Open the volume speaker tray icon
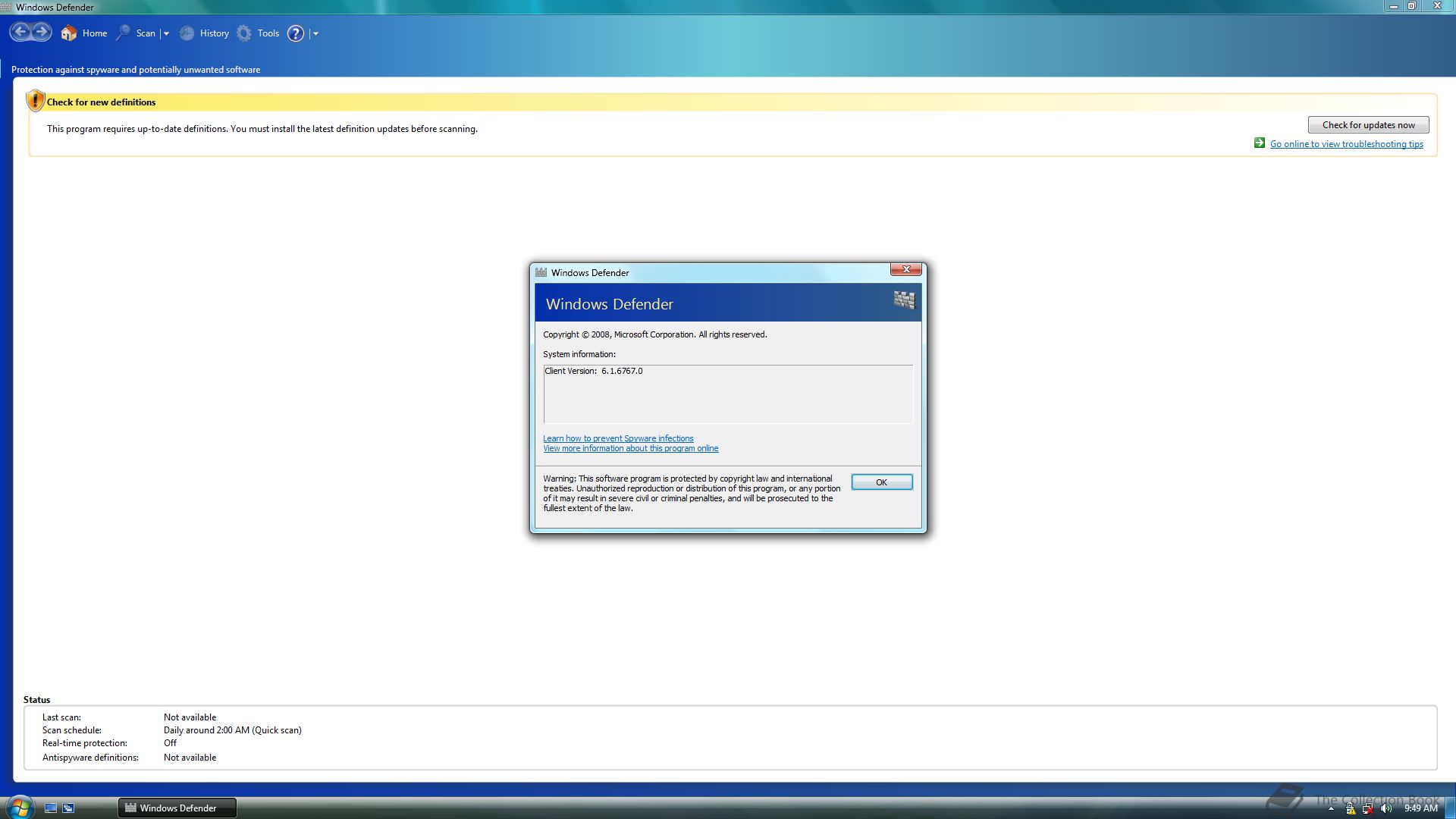 tap(1386, 808)
